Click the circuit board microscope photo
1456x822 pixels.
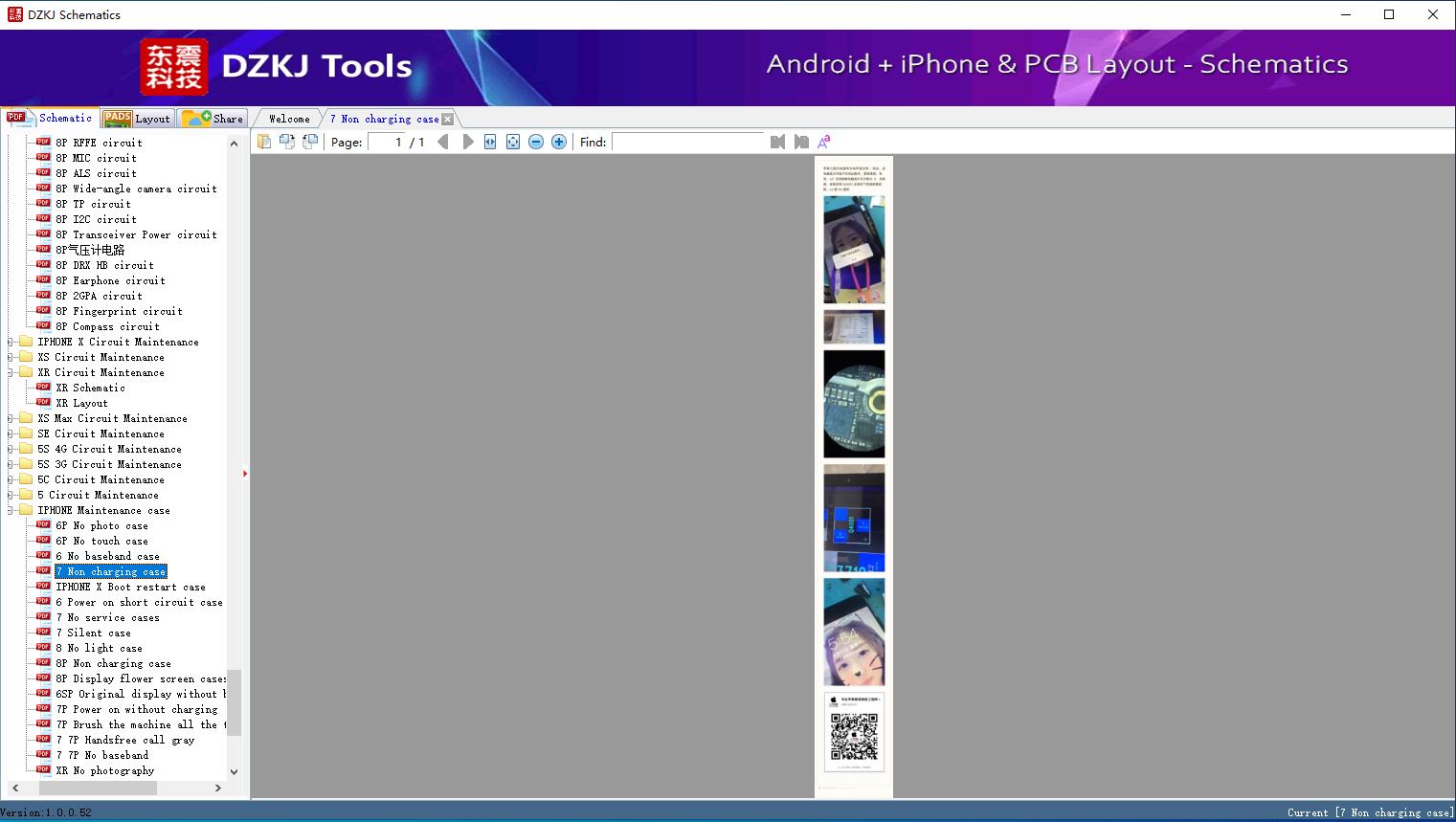[x=854, y=404]
